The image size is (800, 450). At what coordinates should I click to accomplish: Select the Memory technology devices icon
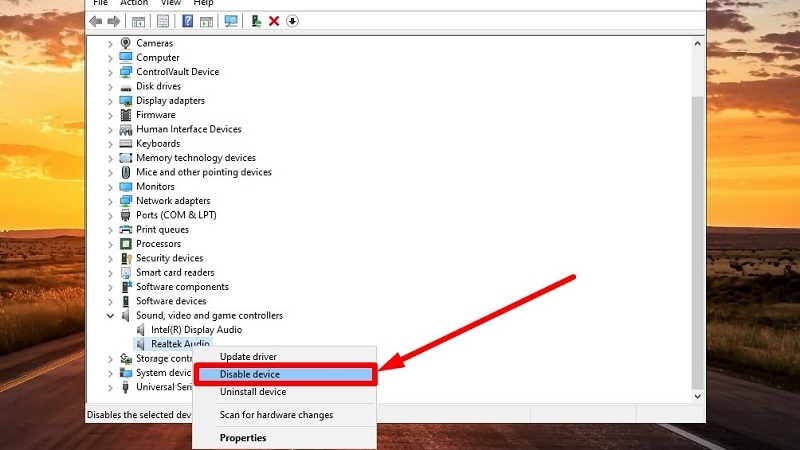tap(126, 158)
